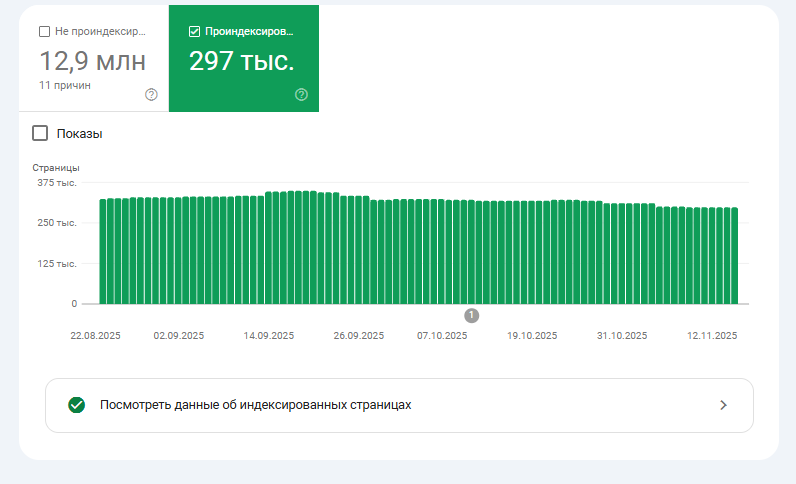Click the annotation marker 1 on timeline

pos(472,315)
